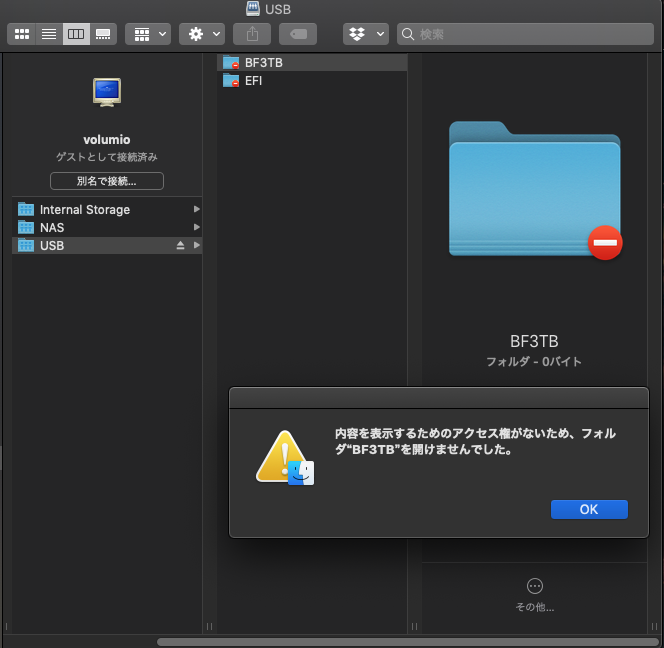Click the USB share icon in sidebar
Screen dimensions: 664x648
point(26,245)
